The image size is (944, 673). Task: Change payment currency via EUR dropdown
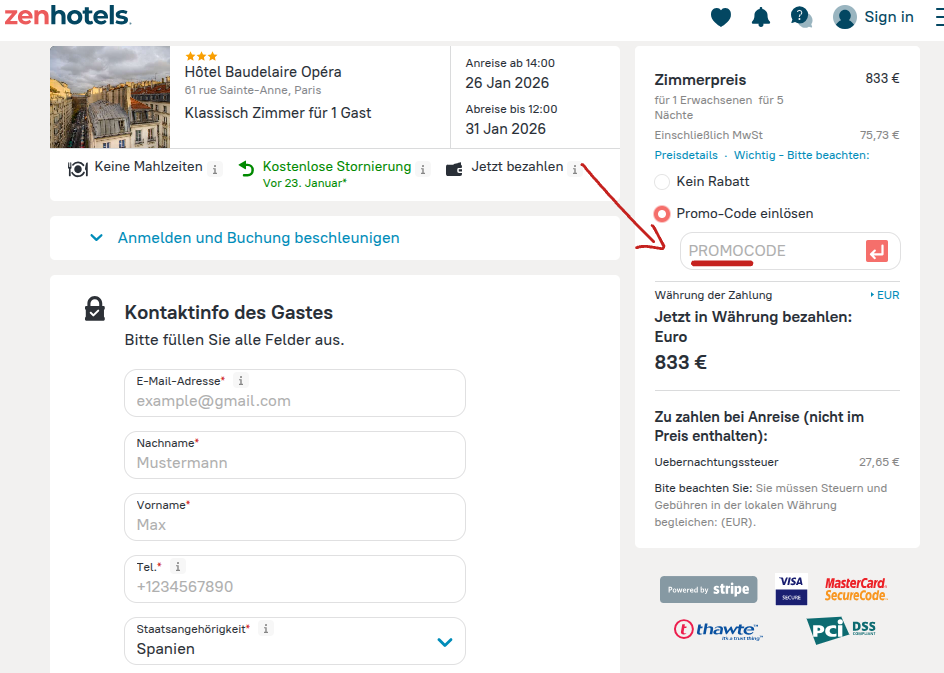(x=884, y=295)
